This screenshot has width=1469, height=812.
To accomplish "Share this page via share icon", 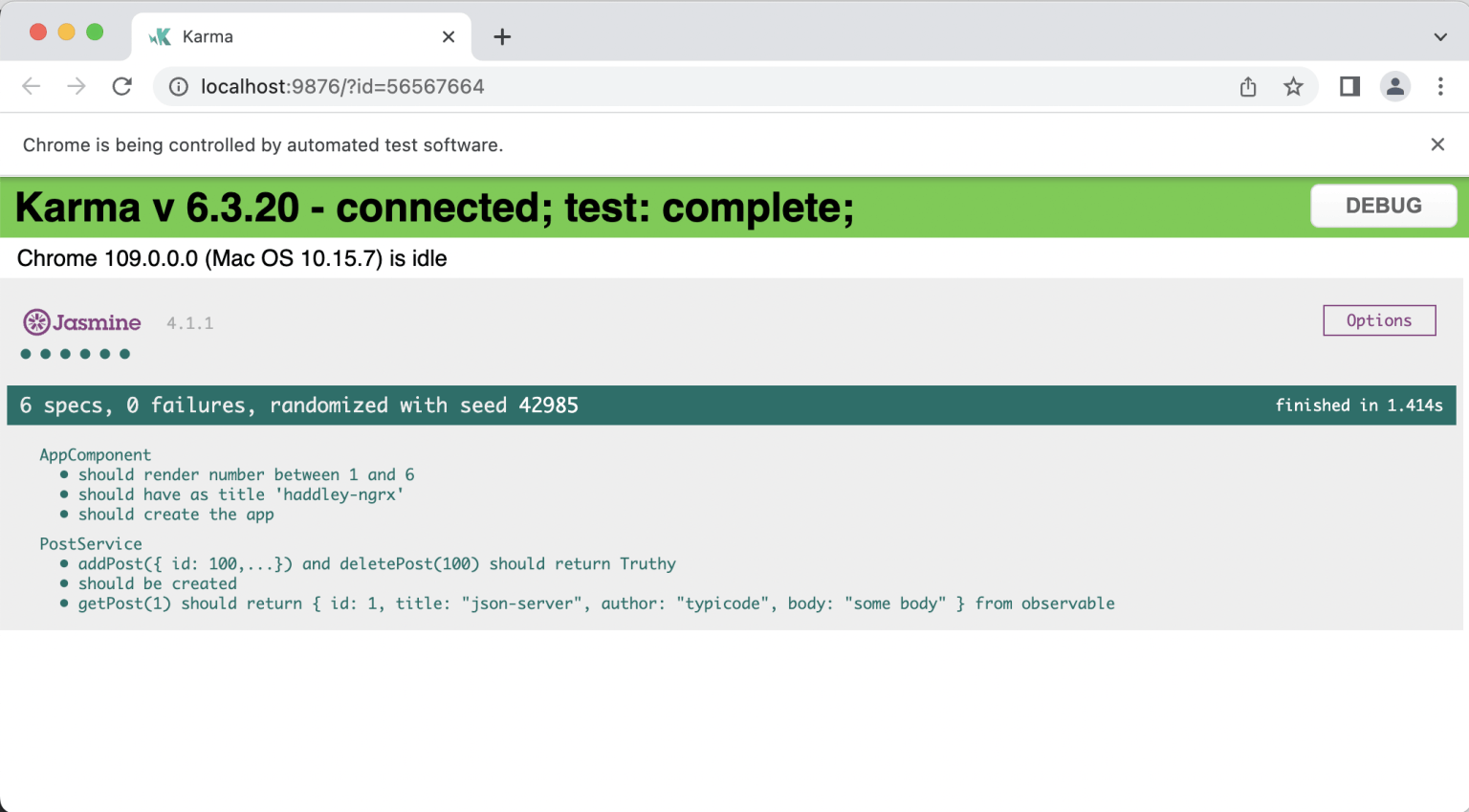I will pyautogui.click(x=1248, y=87).
